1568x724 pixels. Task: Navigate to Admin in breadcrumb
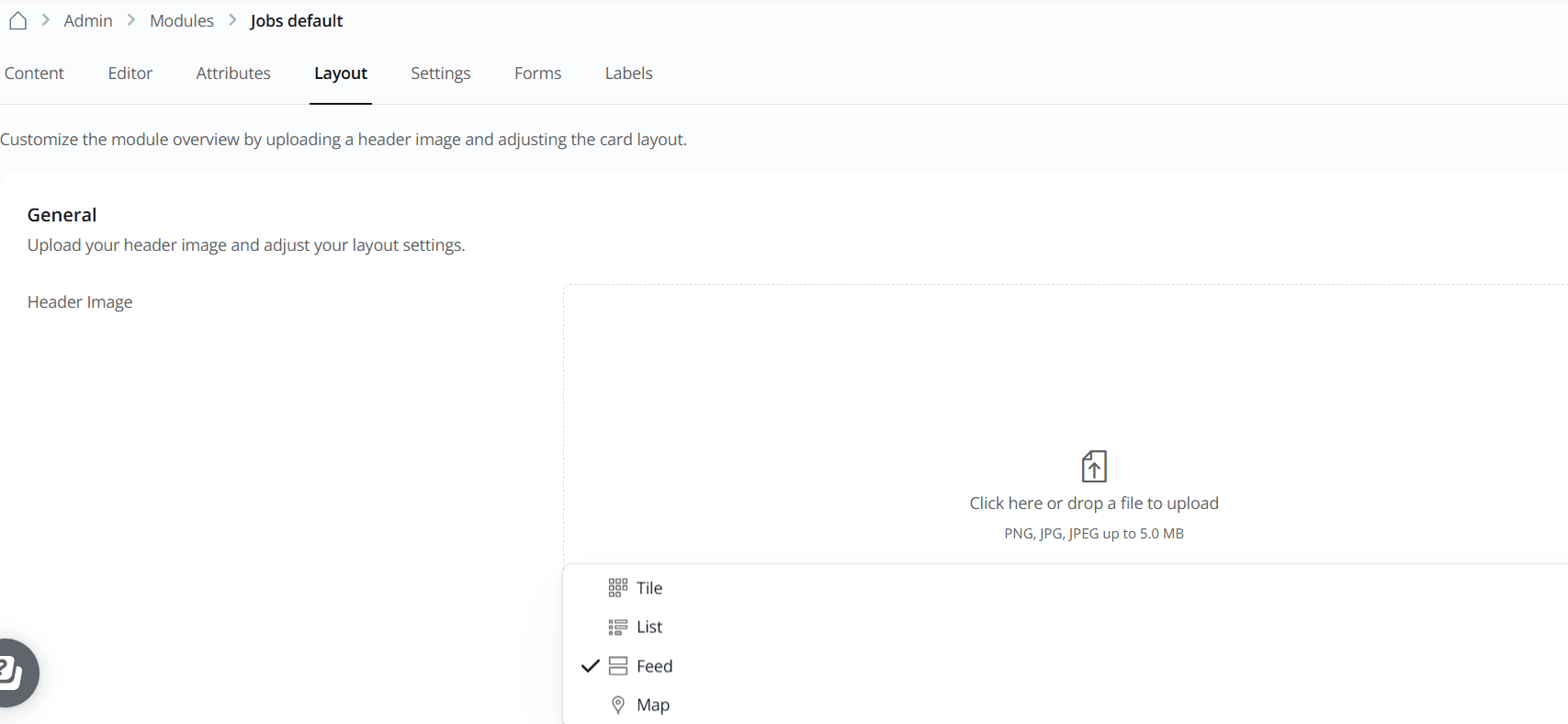click(88, 20)
